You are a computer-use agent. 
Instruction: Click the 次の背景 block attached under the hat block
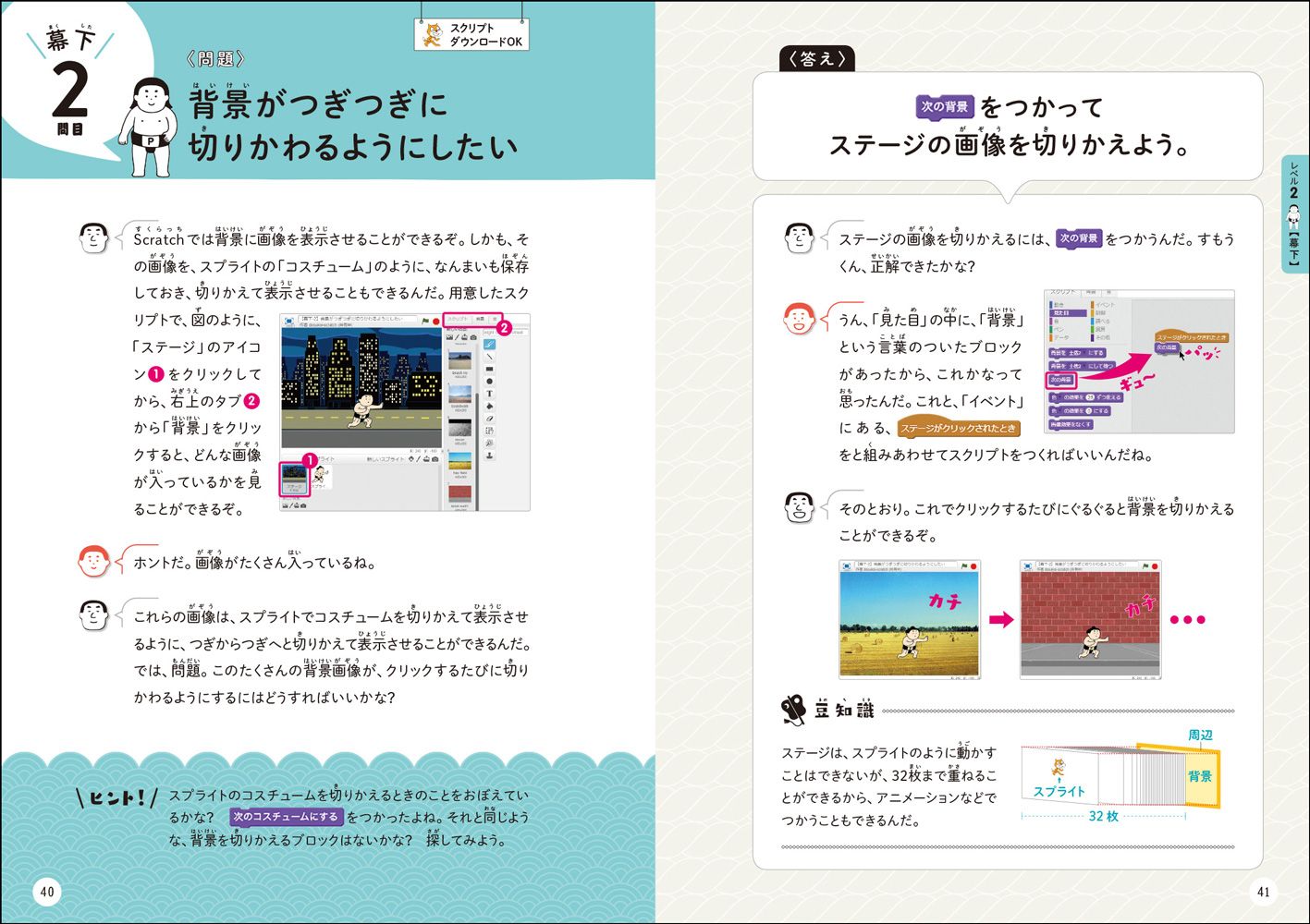tap(1167, 347)
